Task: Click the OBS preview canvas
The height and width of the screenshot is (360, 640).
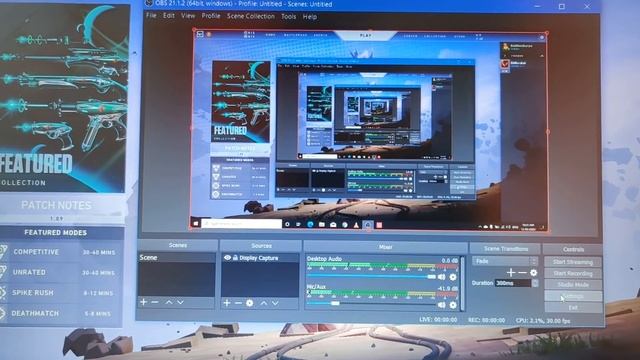Action: [x=370, y=131]
